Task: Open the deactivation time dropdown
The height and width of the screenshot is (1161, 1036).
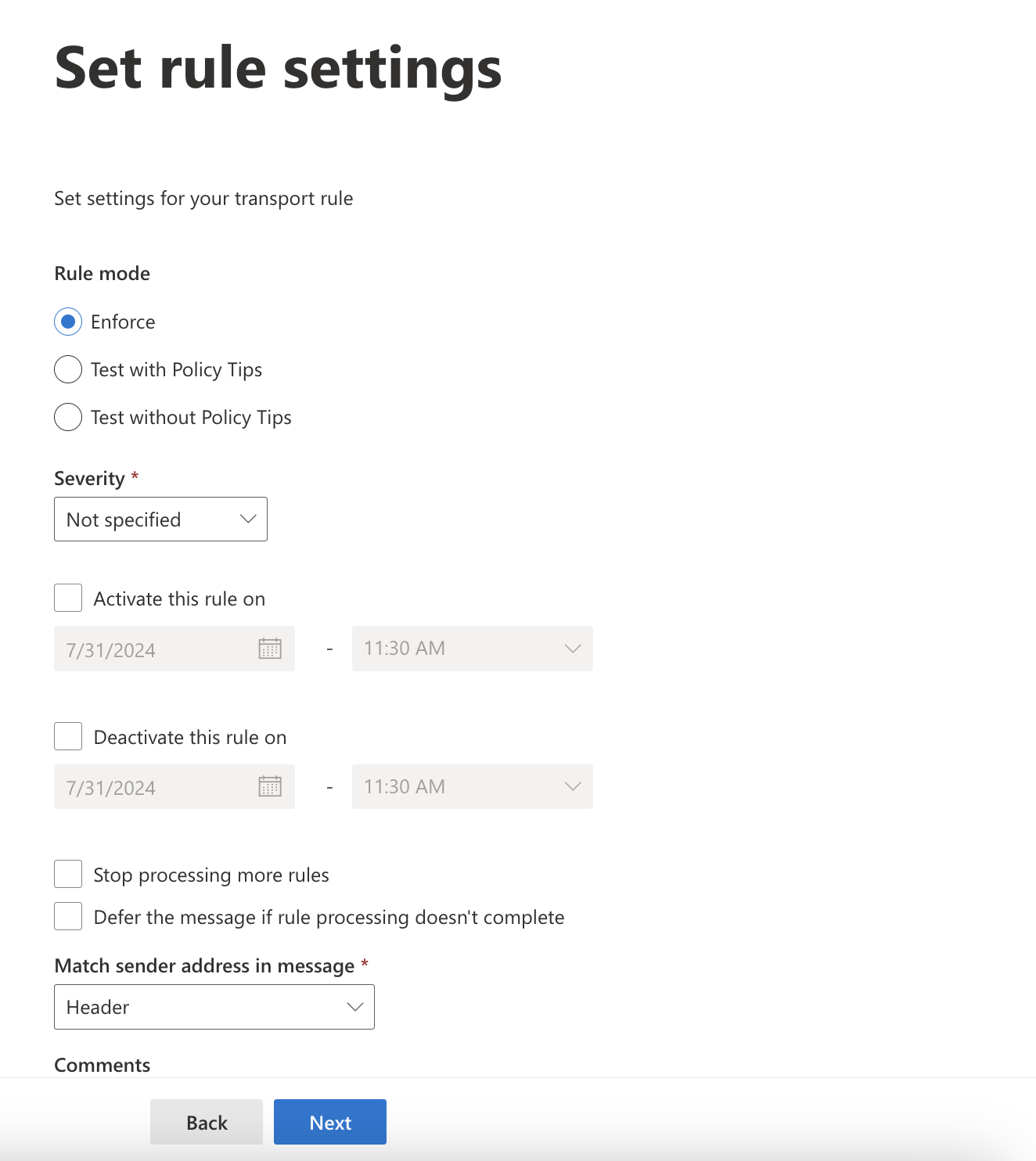Action: coord(472,786)
